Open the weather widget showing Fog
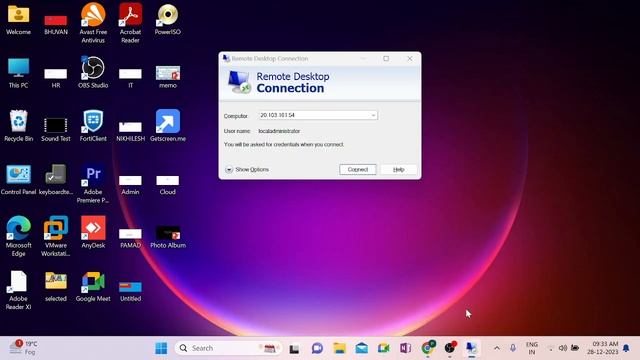This screenshot has width=640, height=360. click(24, 348)
